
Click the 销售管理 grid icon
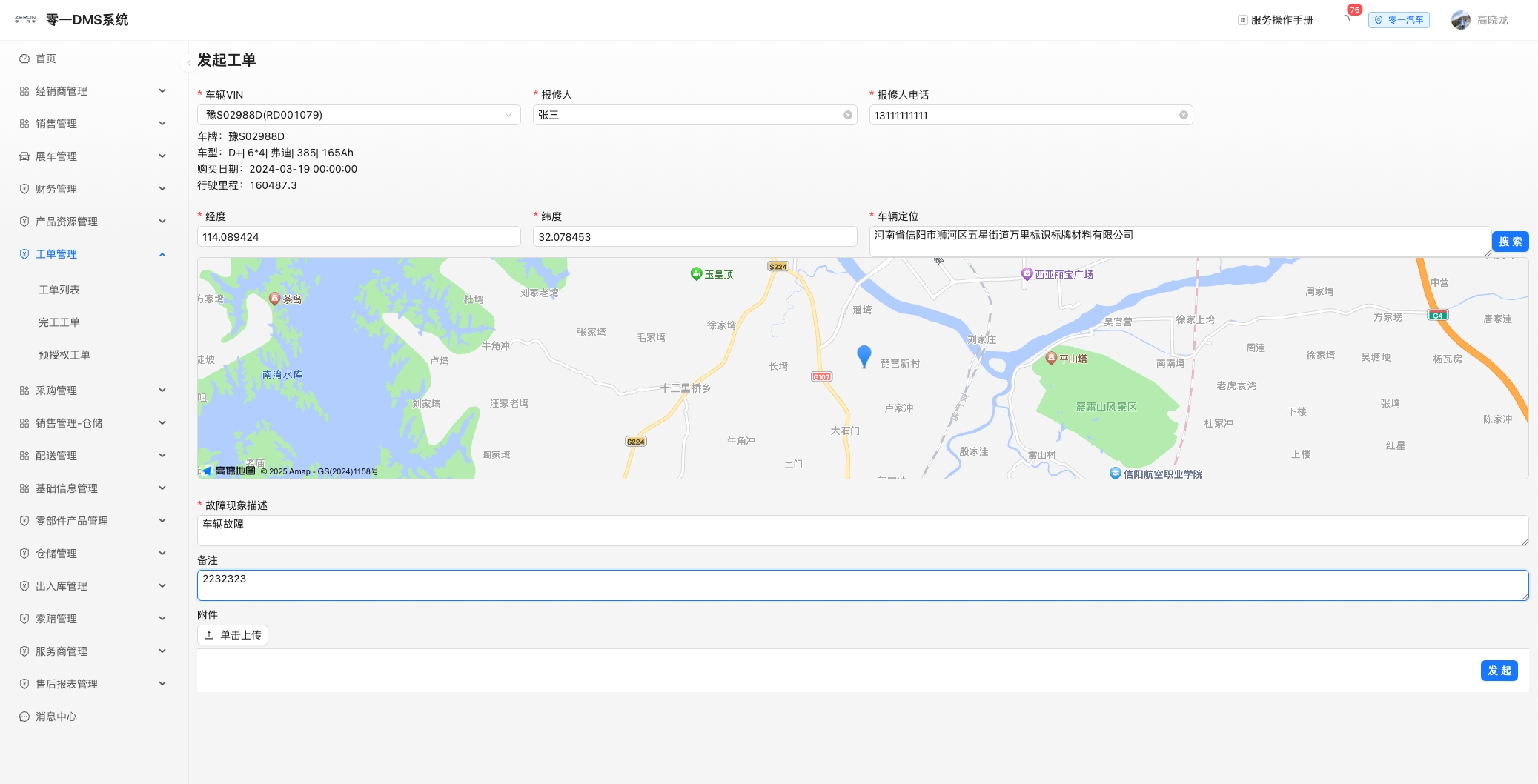pyautogui.click(x=24, y=124)
